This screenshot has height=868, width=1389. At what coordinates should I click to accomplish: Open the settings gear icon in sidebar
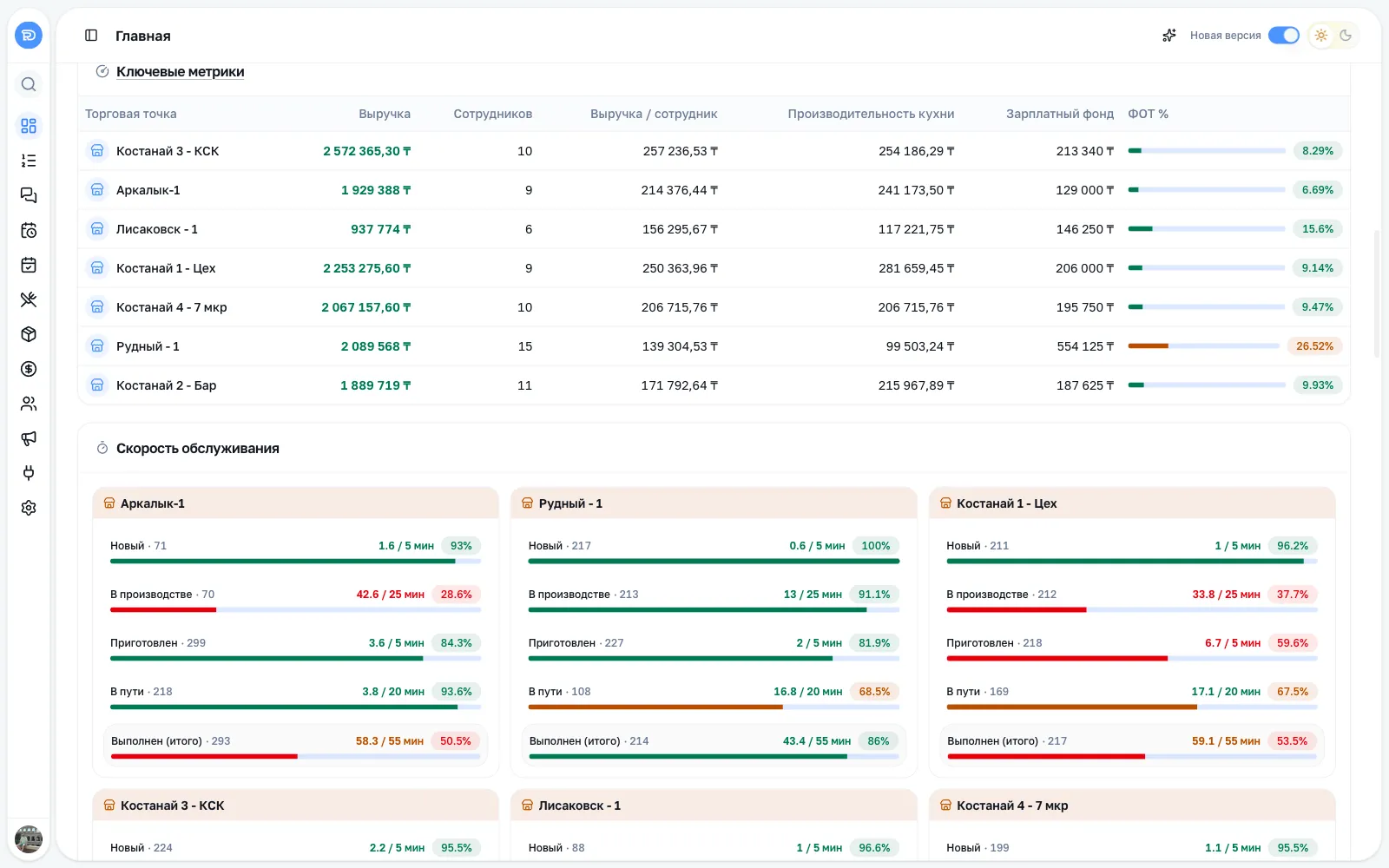(29, 508)
